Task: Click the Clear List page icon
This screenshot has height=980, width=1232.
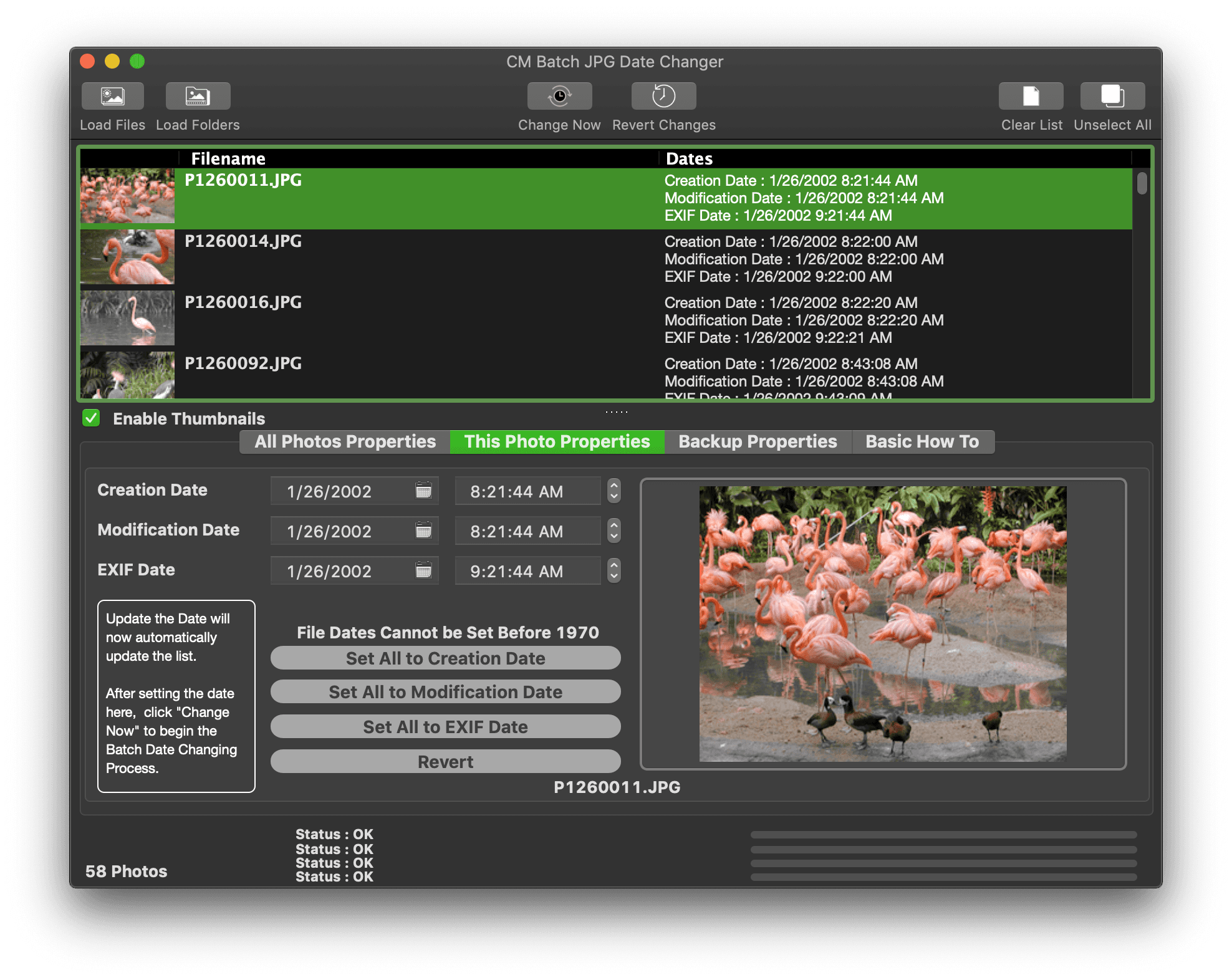Action: coord(1031,96)
